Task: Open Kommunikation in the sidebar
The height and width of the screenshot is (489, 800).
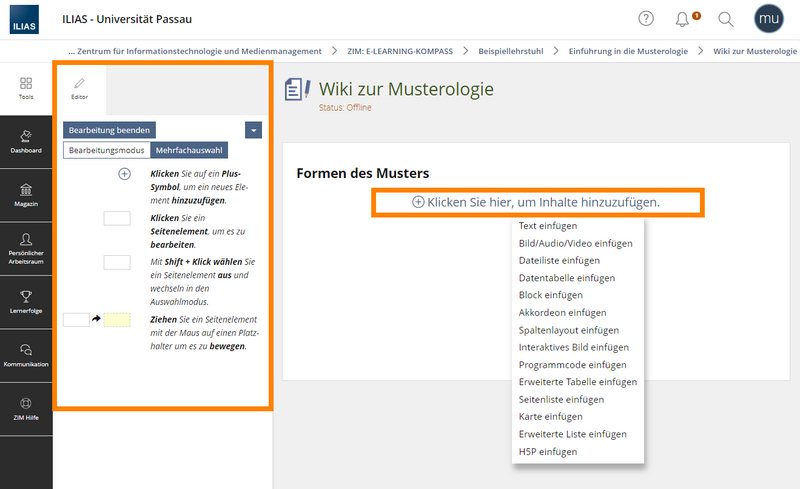Action: pyautogui.click(x=26, y=355)
